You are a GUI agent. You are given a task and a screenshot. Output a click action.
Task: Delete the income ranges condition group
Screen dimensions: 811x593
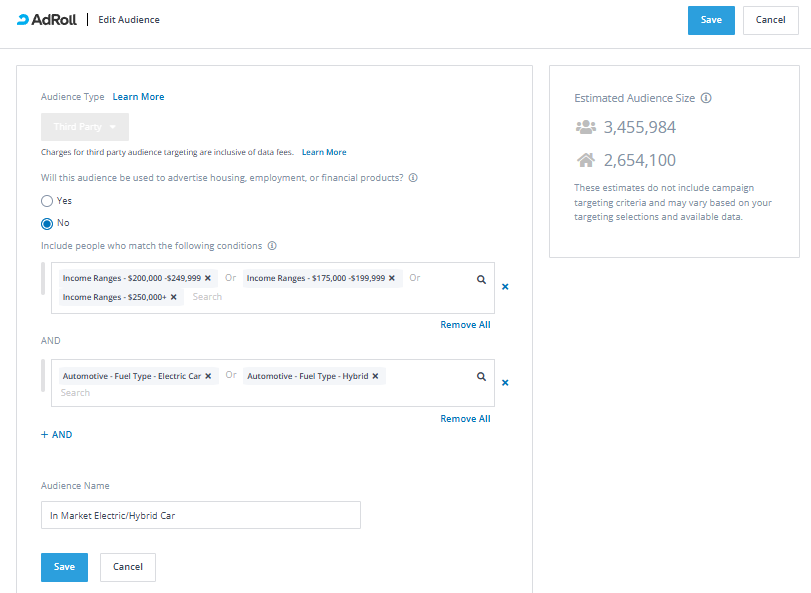(505, 287)
